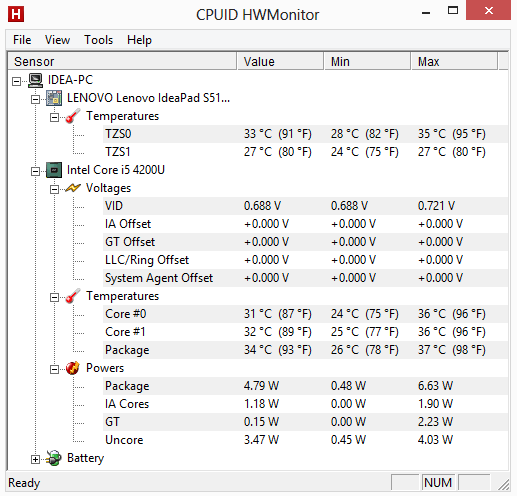Collapse the Voltages section
The width and height of the screenshot is (517, 496).
pyautogui.click(x=54, y=189)
